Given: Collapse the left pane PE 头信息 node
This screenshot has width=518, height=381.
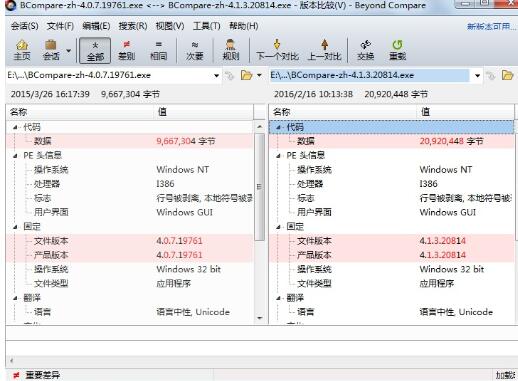Looking at the screenshot, I should point(15,155).
